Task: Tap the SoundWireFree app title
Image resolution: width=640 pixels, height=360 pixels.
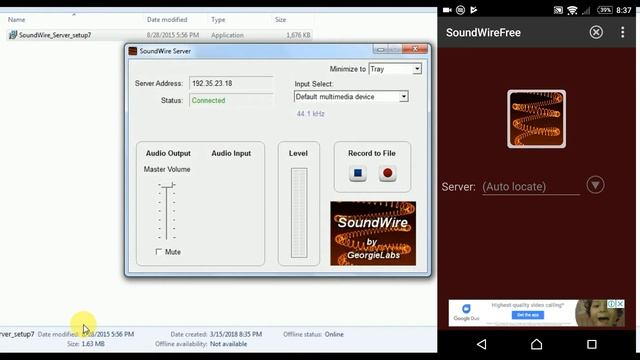Action: point(483,33)
